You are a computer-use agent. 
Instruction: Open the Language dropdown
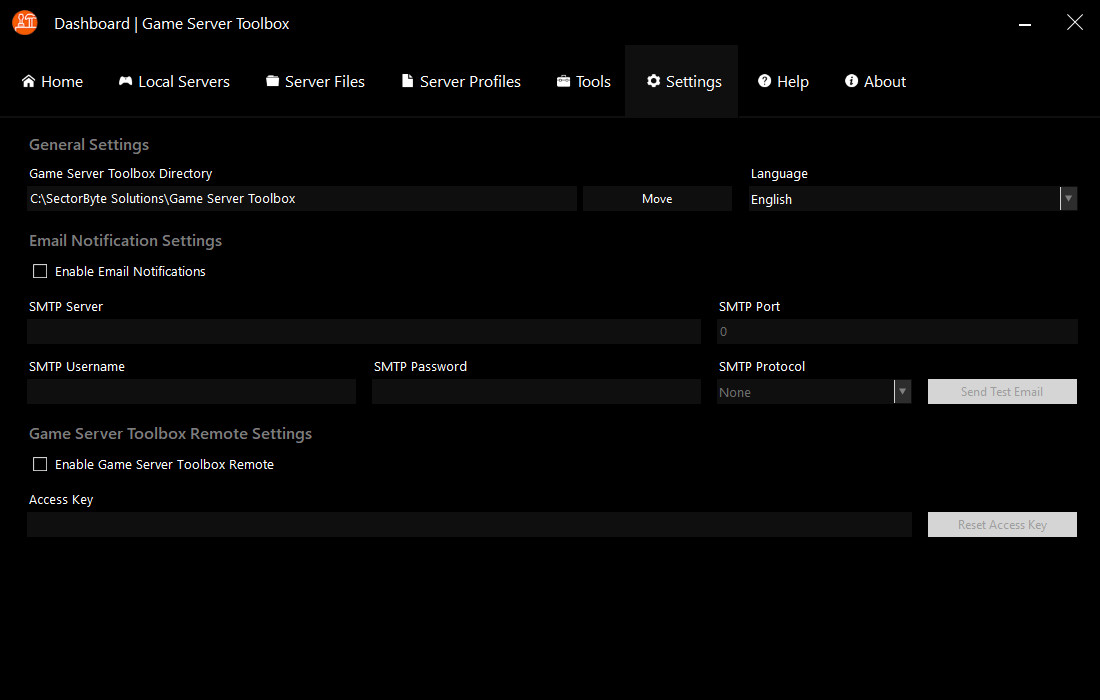coord(1068,198)
